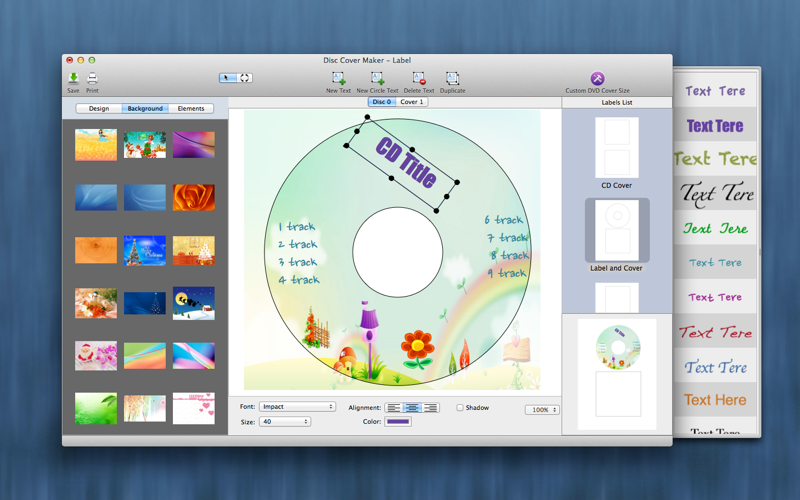Open Custom DVD Cover Size tool

597,78
